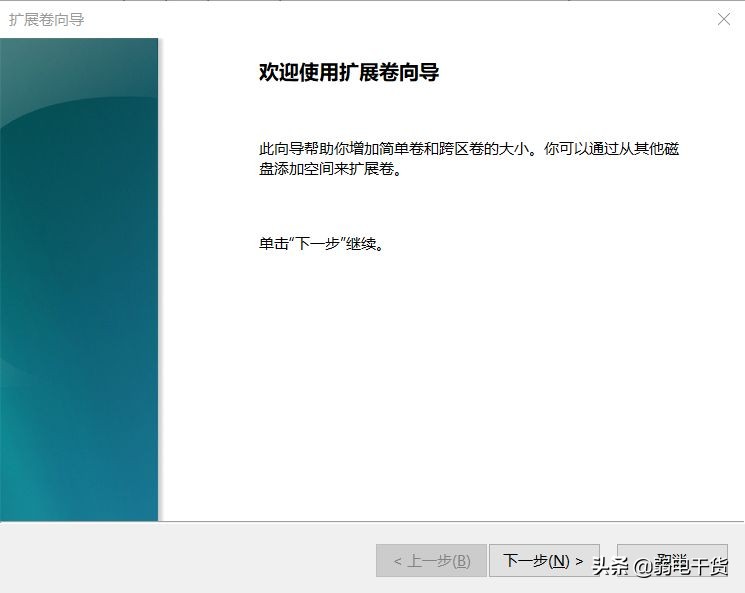Close the 扩展卷向导 dialog with X
745x593 pixels.
(x=724, y=19)
